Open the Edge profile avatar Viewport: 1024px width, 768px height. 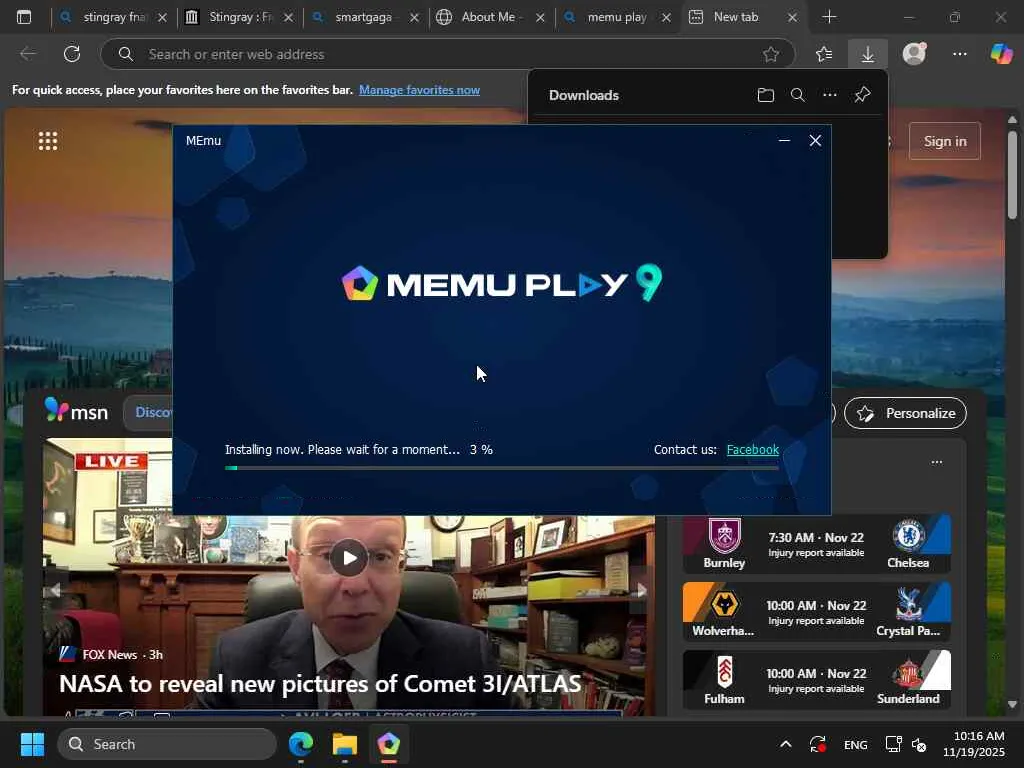[914, 54]
